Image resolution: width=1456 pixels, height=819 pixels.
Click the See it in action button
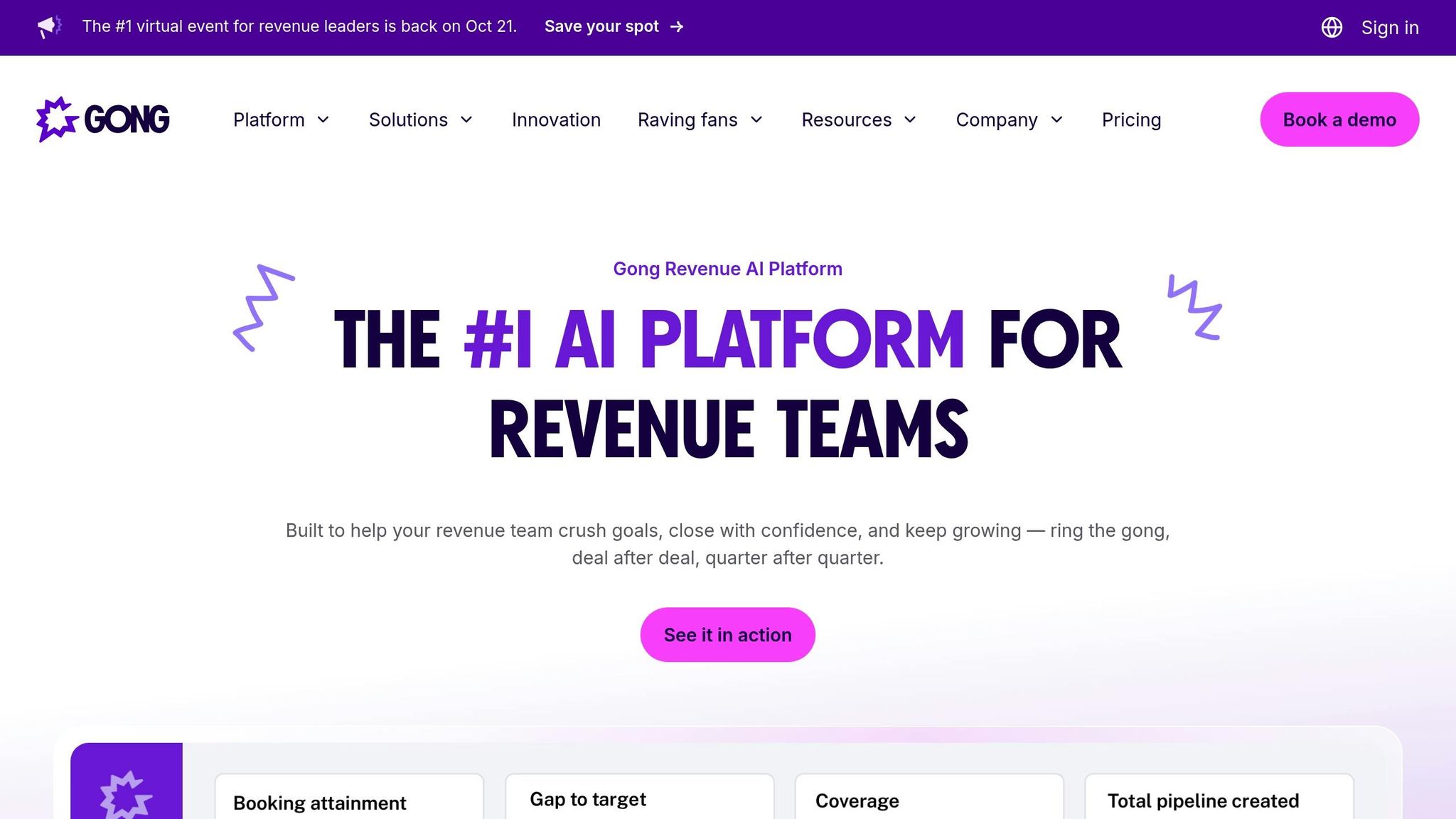point(727,634)
